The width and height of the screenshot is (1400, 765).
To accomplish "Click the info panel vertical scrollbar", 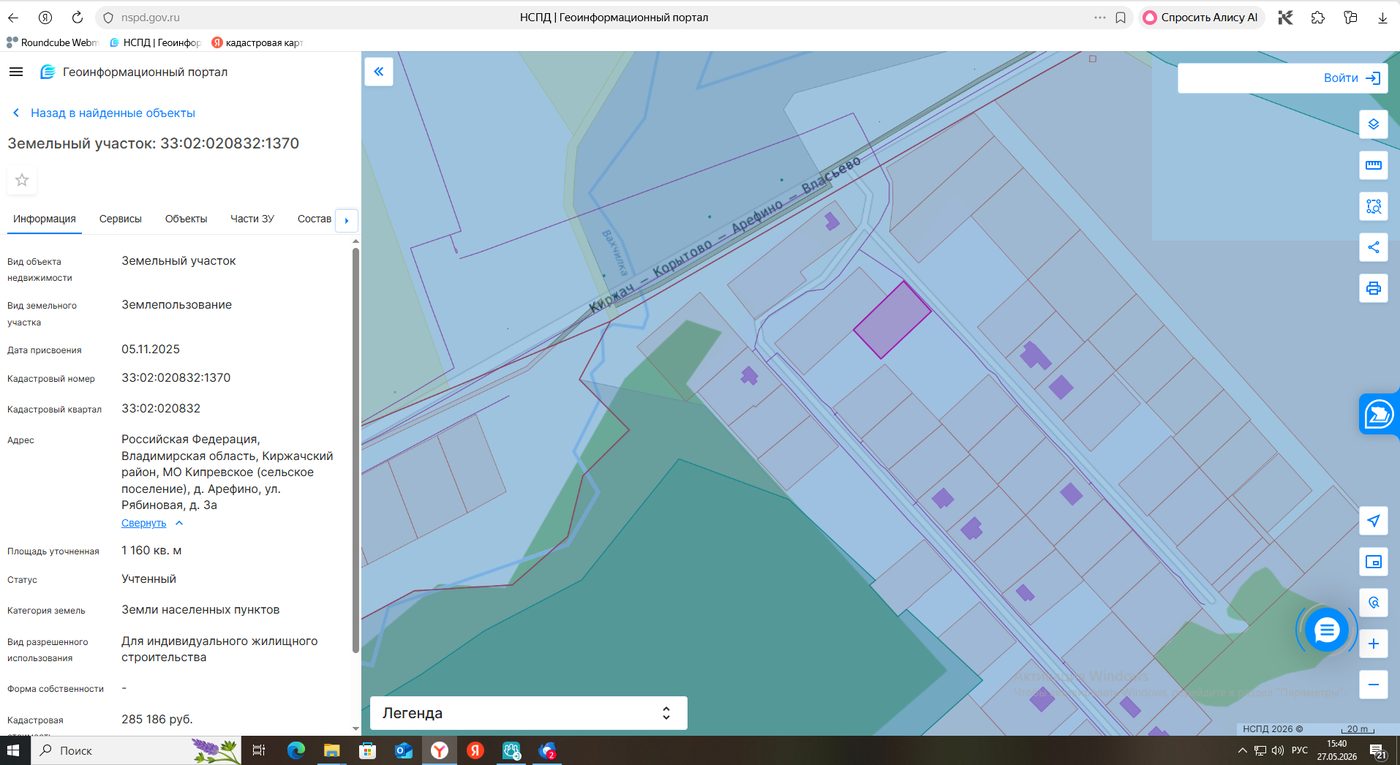I will click(x=355, y=450).
